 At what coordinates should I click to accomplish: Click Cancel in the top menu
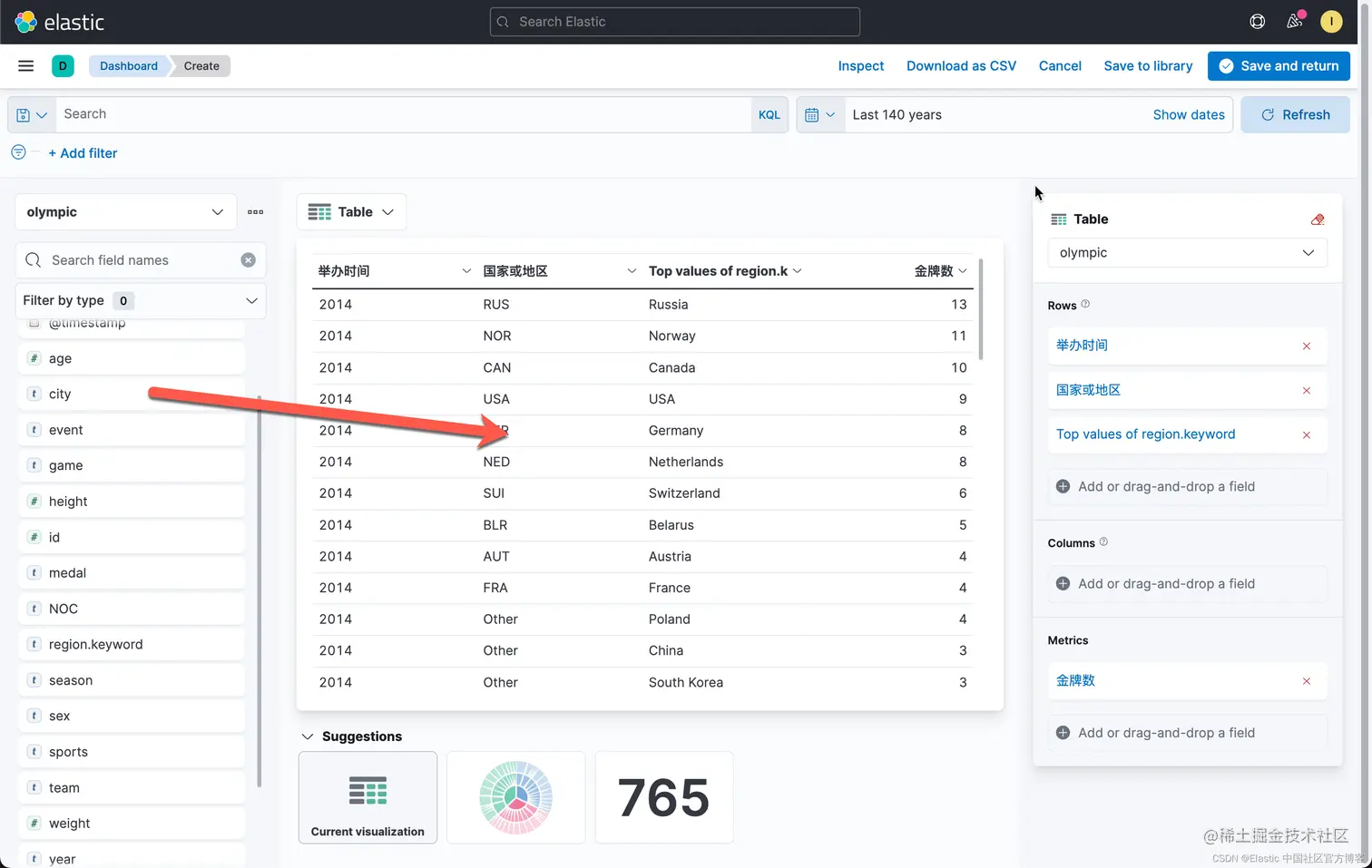[x=1060, y=66]
